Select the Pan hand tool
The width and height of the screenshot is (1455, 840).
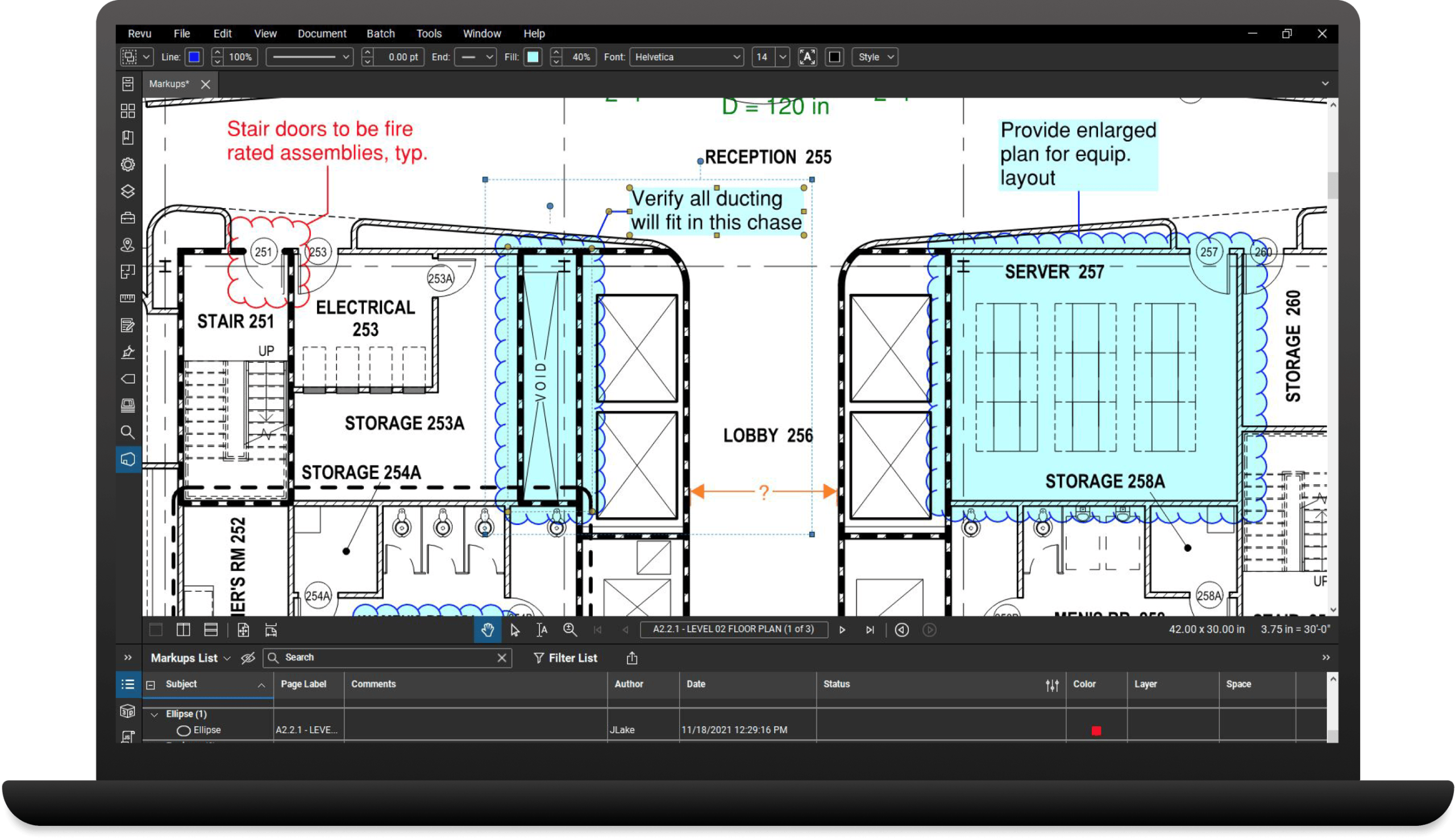point(487,630)
